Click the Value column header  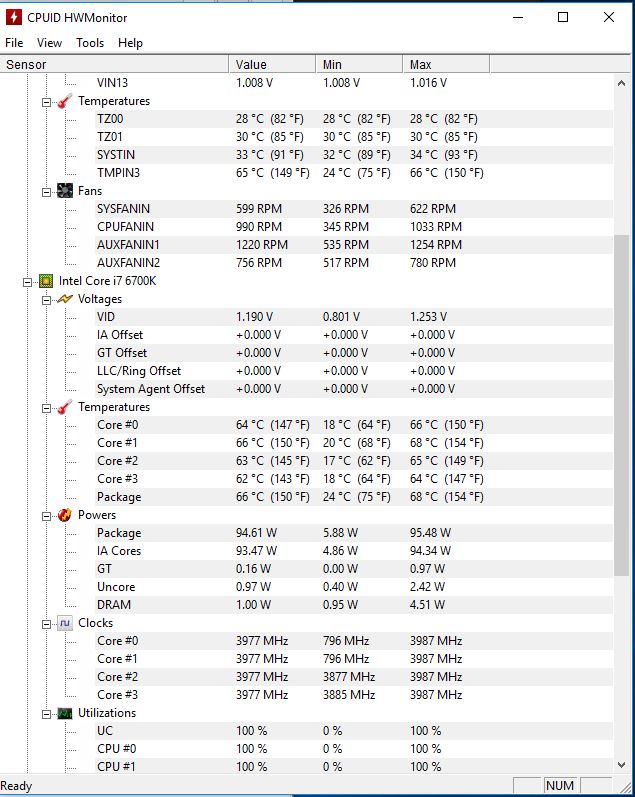(273, 65)
